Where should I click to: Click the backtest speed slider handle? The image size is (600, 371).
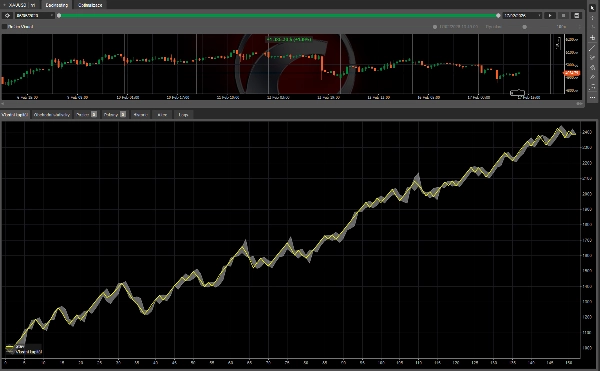pyautogui.click(x=525, y=27)
